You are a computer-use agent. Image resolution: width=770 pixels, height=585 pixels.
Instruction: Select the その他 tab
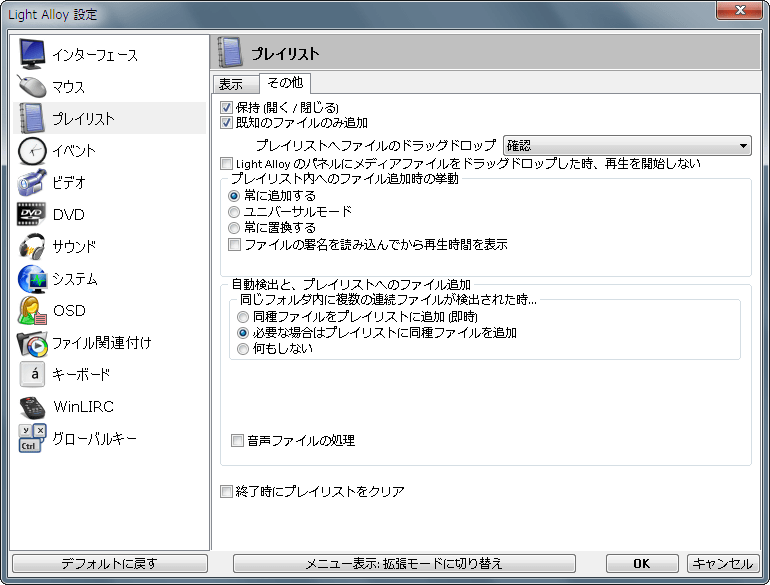click(x=285, y=83)
